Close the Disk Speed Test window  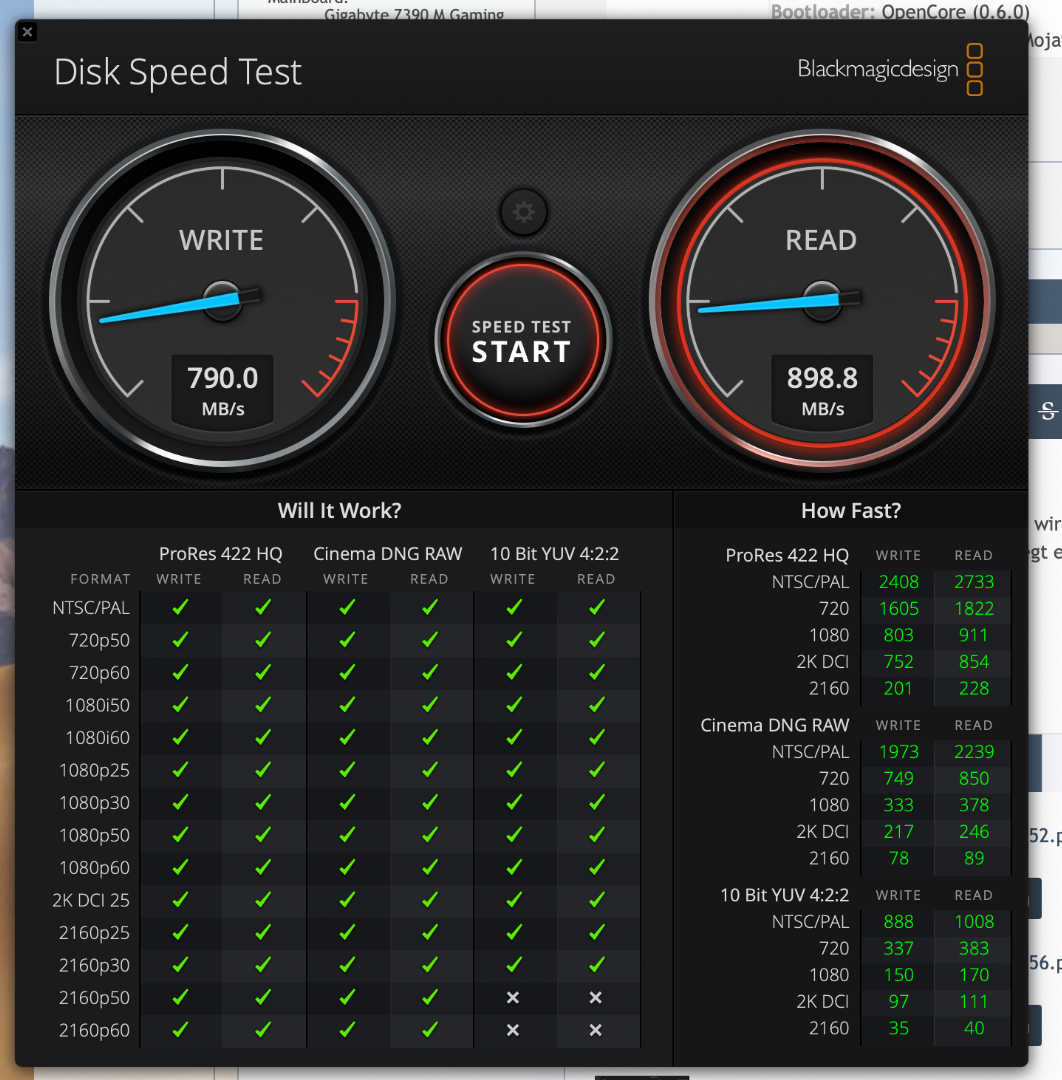tap(28, 32)
